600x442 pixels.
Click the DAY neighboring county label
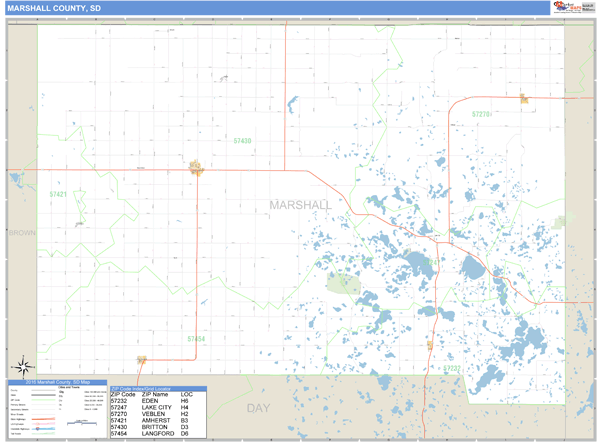[x=258, y=408]
